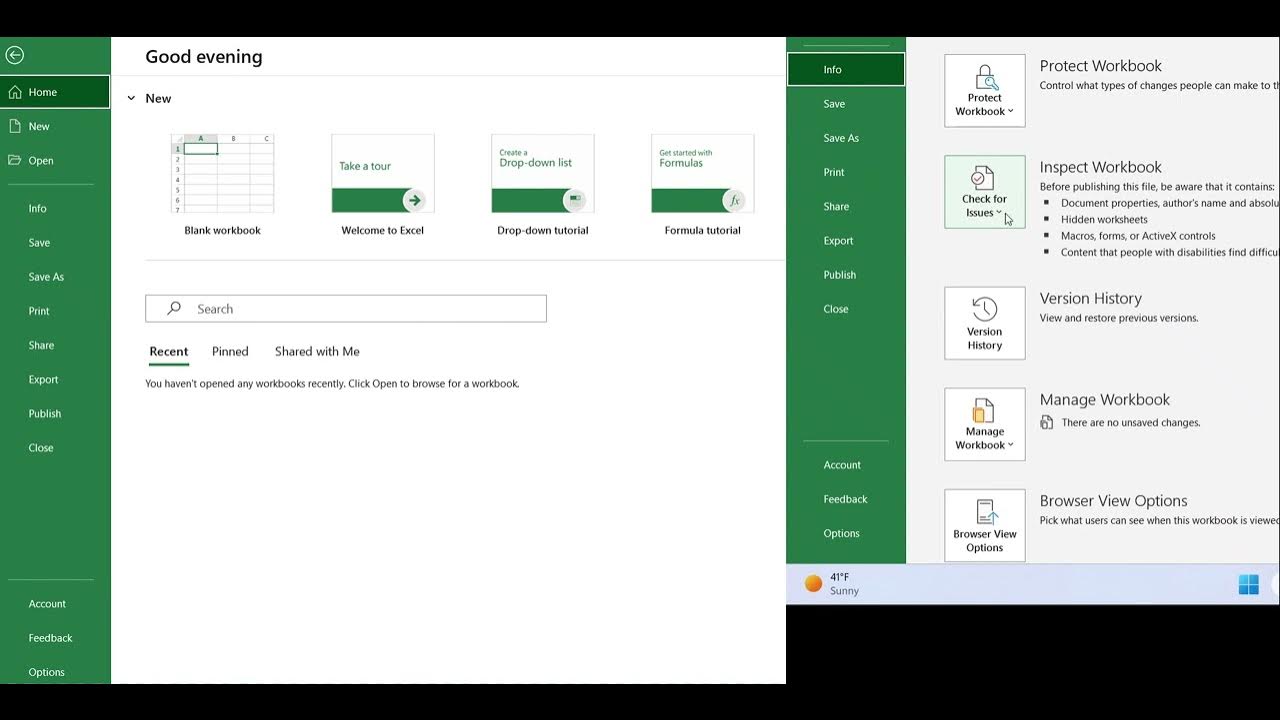The width and height of the screenshot is (1280, 720).
Task: Click the Open folder icon in left sidebar
Action: pos(15,160)
